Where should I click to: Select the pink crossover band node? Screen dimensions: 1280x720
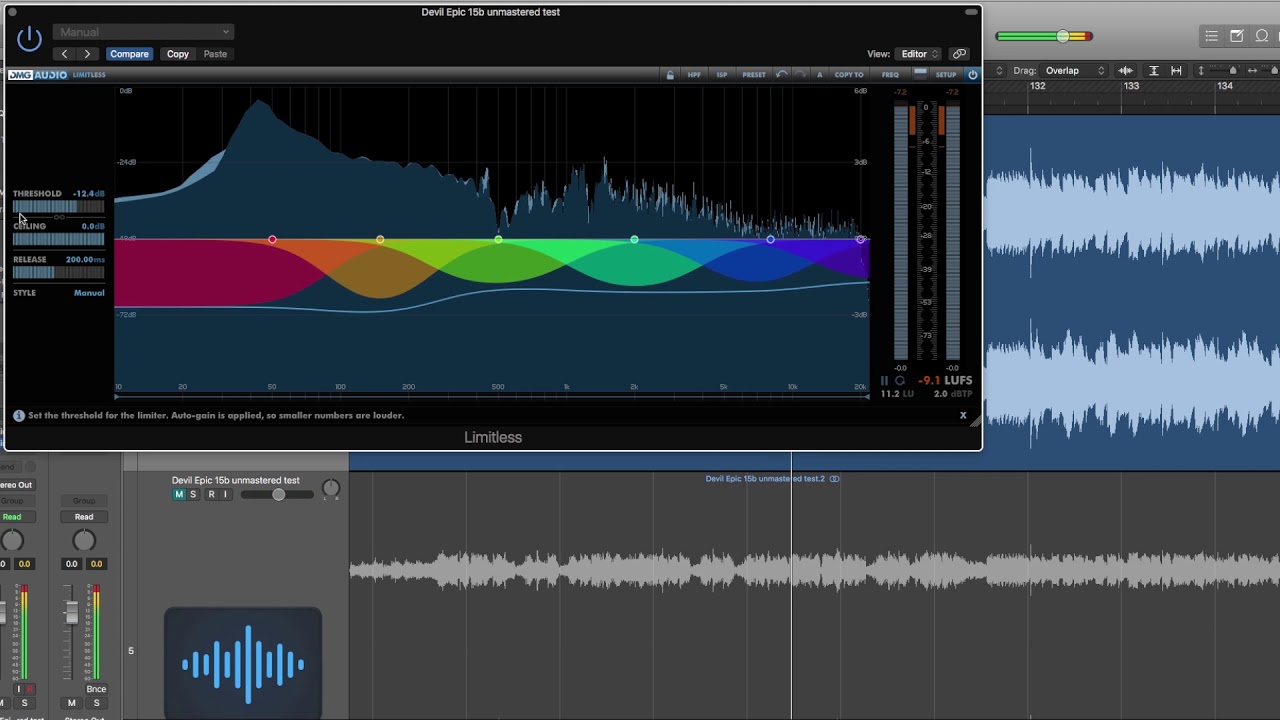point(272,240)
